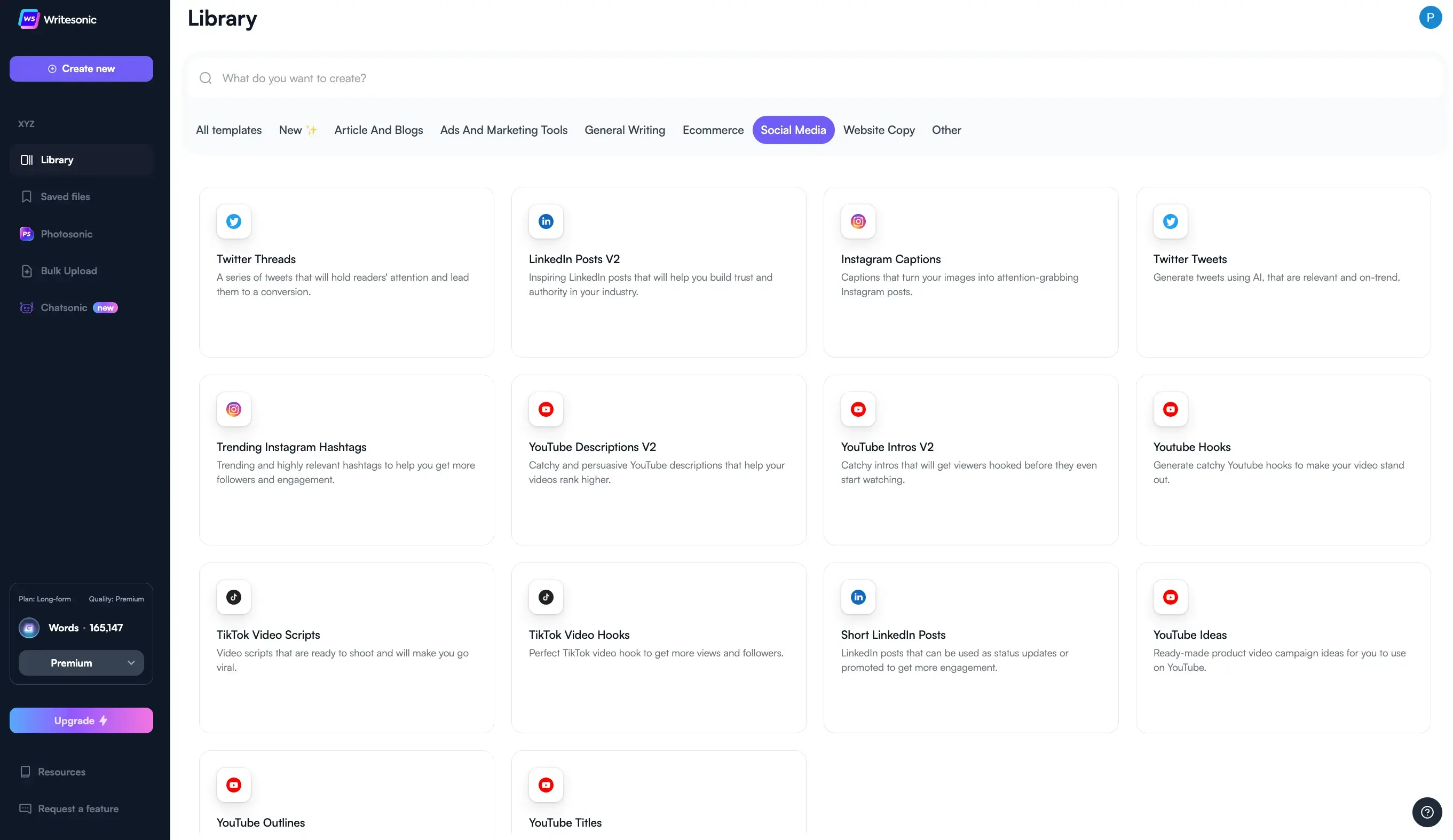Click the Chatsonic sidebar icon

[x=27, y=308]
